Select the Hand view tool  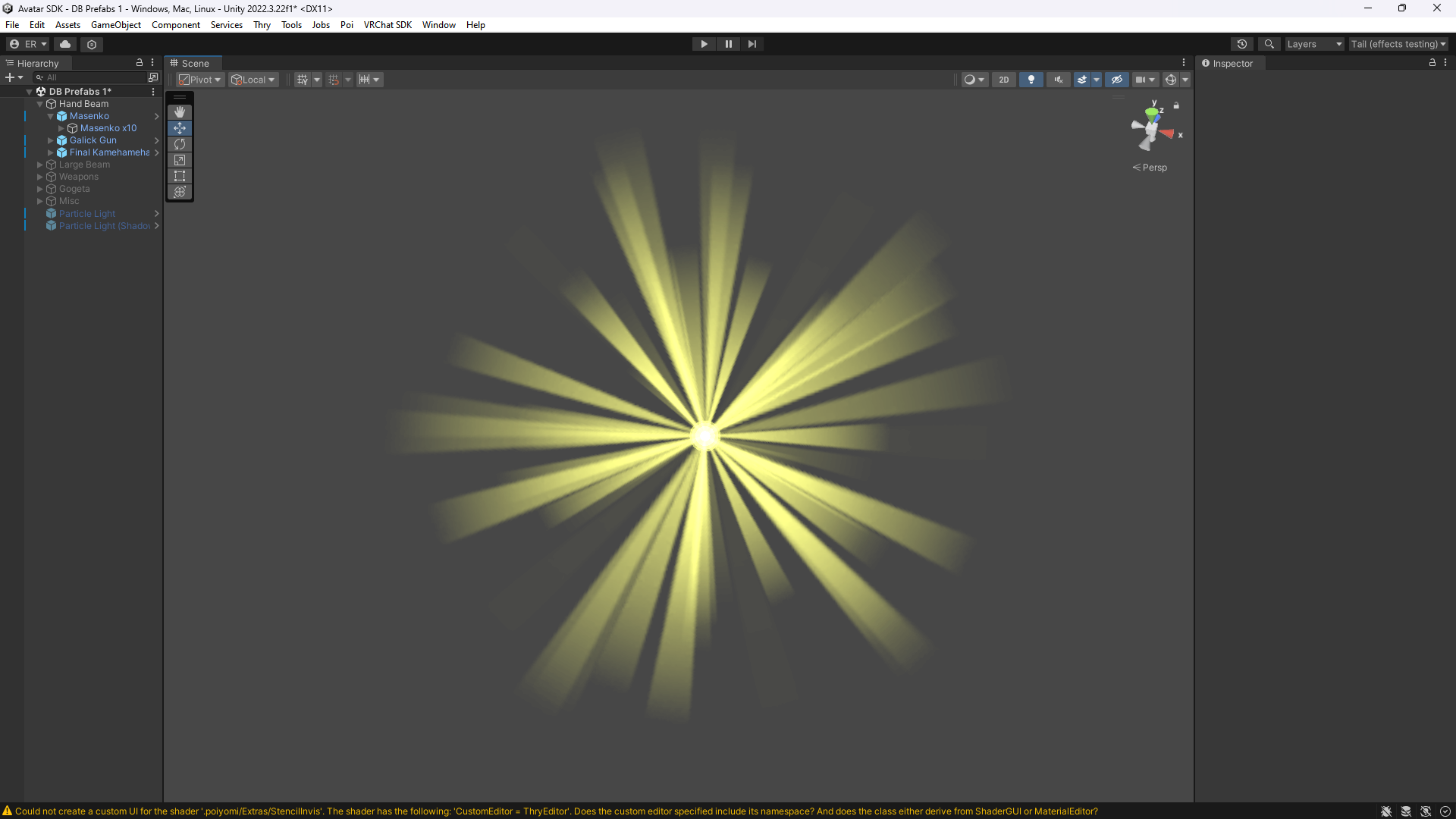180,112
